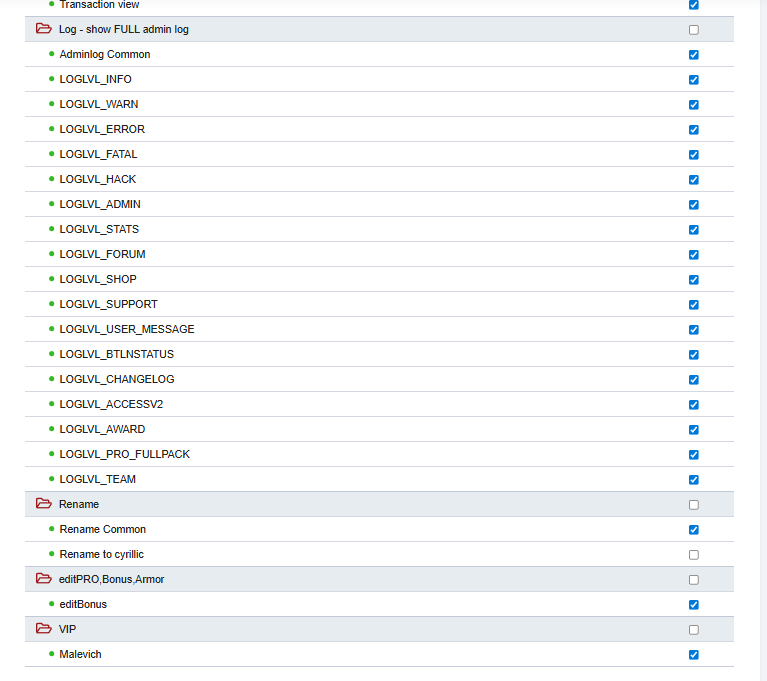This screenshot has width=767, height=681.
Task: Click the LOGLVL_SUPPORT label
Action: click(x=109, y=304)
